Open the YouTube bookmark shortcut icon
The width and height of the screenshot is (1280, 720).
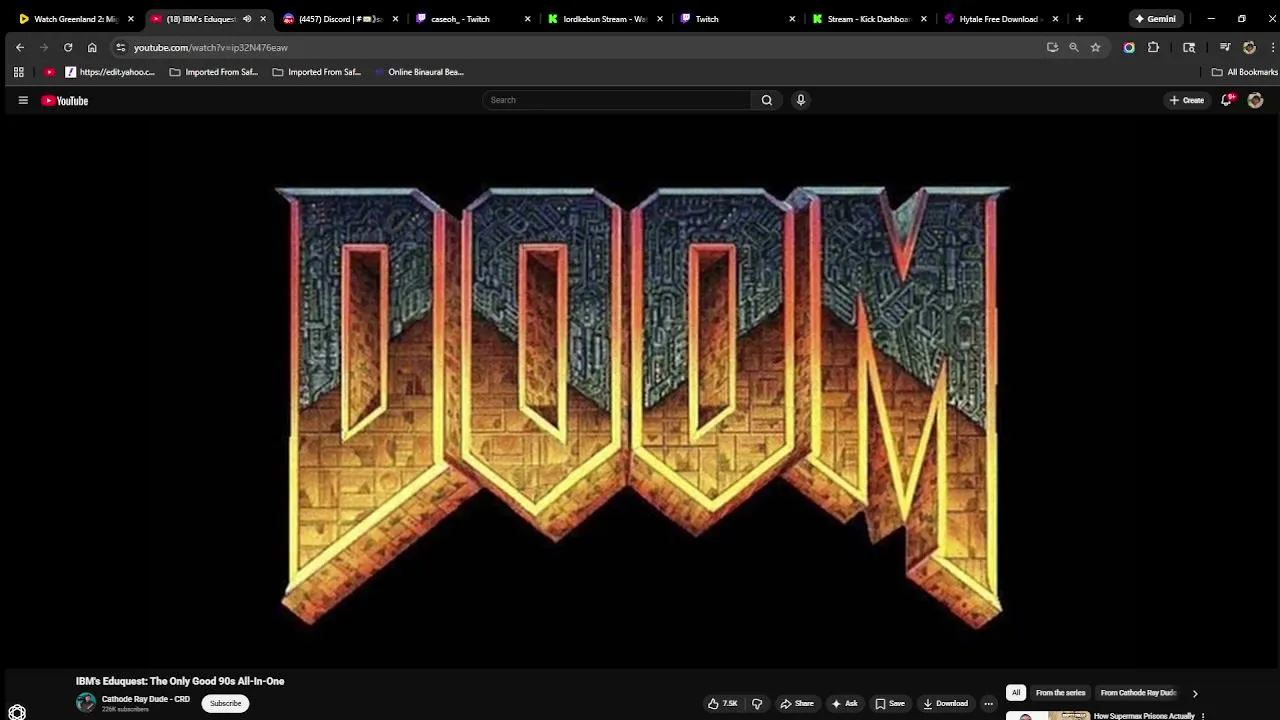tap(50, 72)
